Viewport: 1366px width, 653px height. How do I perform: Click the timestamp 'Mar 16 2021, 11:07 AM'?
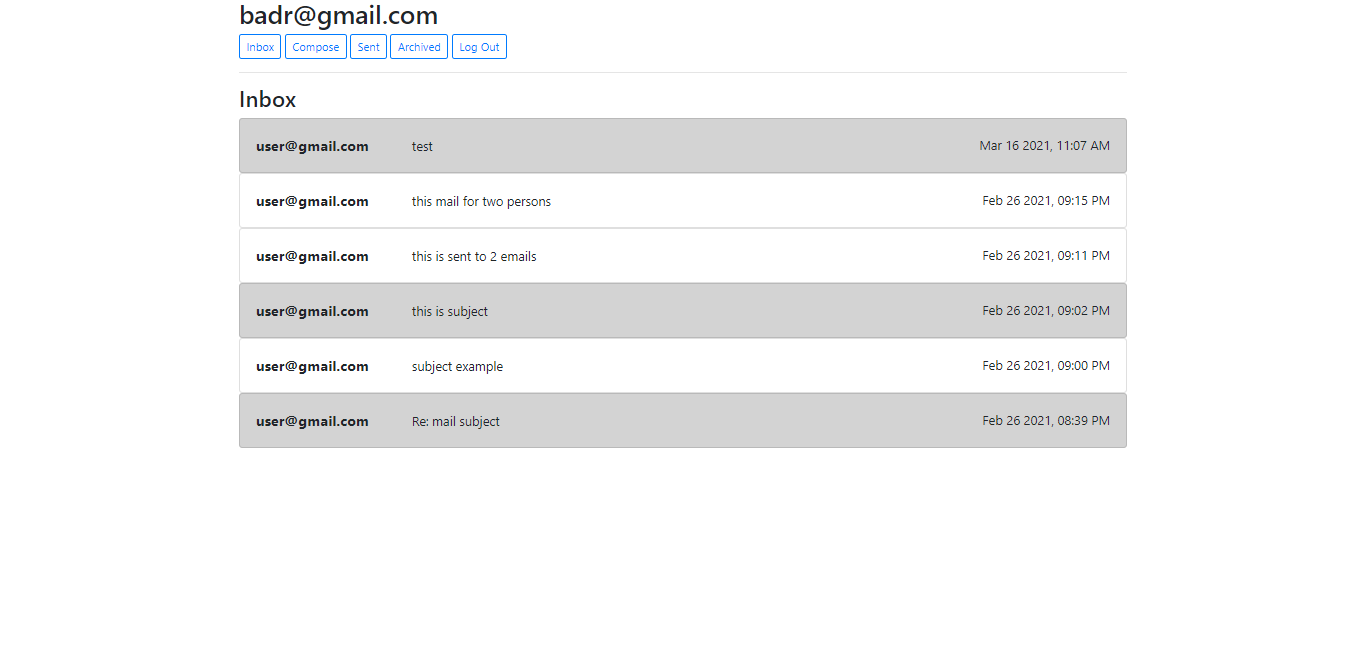coord(1044,145)
